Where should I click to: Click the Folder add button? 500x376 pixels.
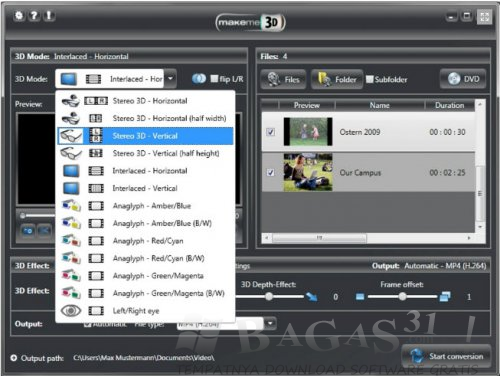pyautogui.click(x=337, y=79)
